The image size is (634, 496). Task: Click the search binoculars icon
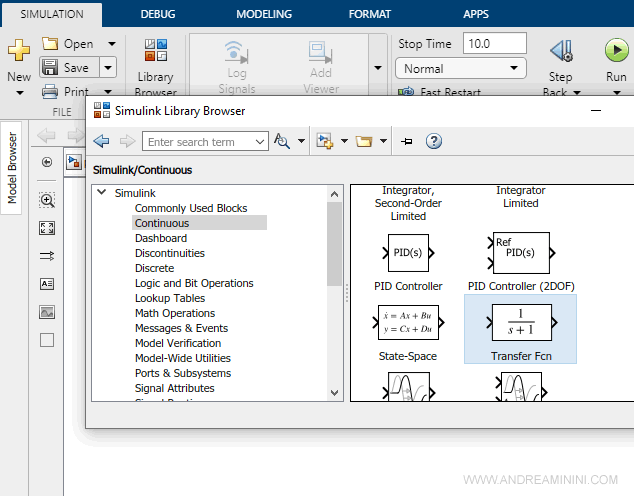(282, 141)
